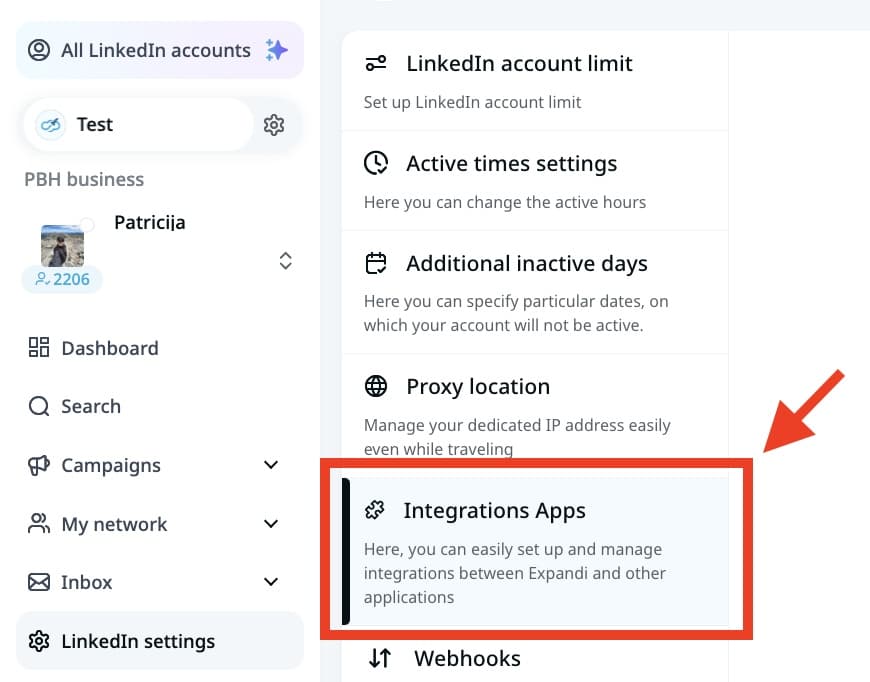
Task: Click the sparkle icon beside All LinkedIn accounts
Action: [276, 50]
